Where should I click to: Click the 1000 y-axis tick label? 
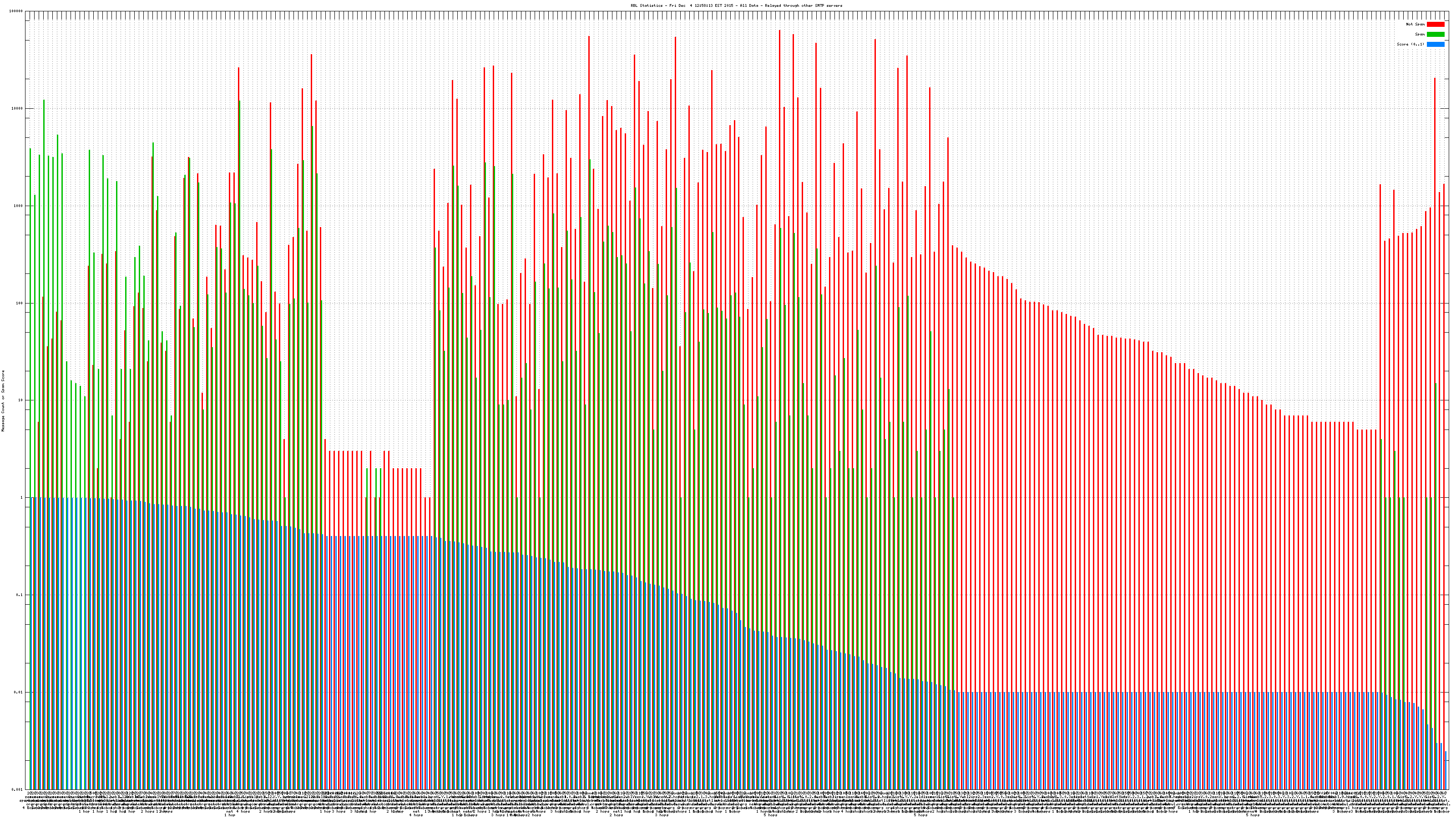[x=18, y=206]
